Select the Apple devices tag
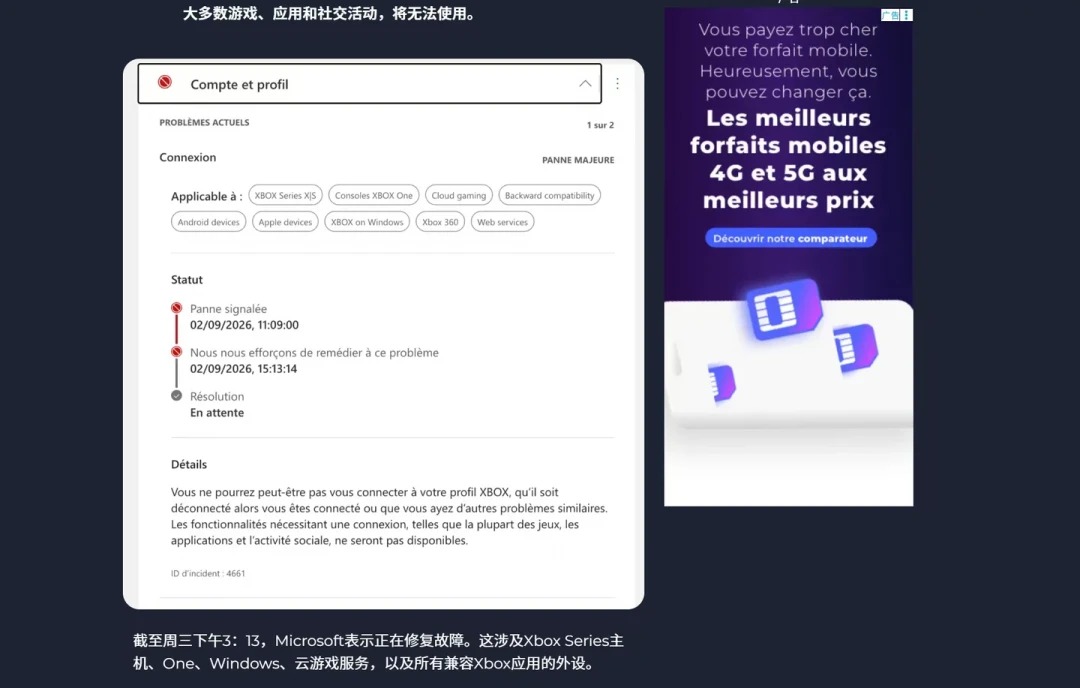The image size is (1080, 688). [x=285, y=222]
